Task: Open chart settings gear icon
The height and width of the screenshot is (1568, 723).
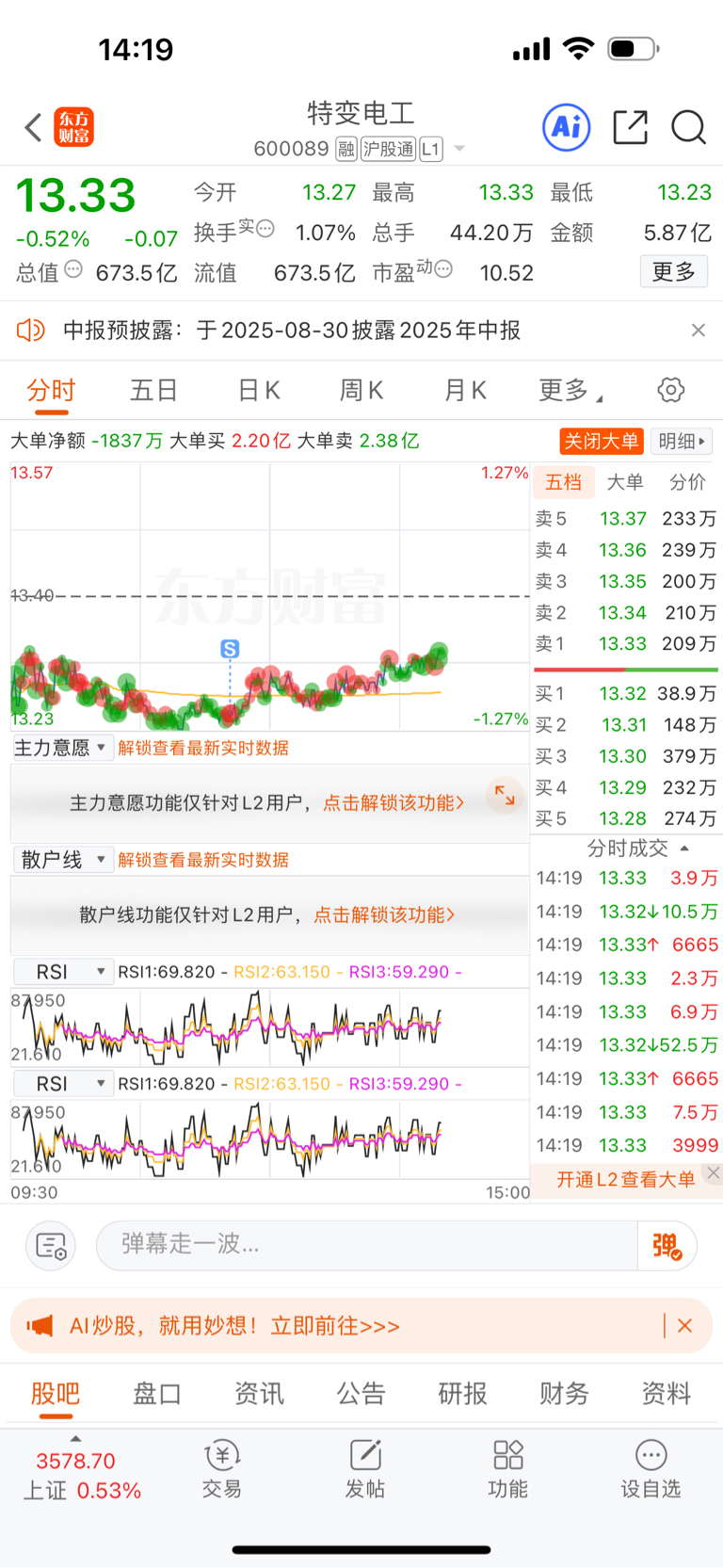Action: pos(670,390)
